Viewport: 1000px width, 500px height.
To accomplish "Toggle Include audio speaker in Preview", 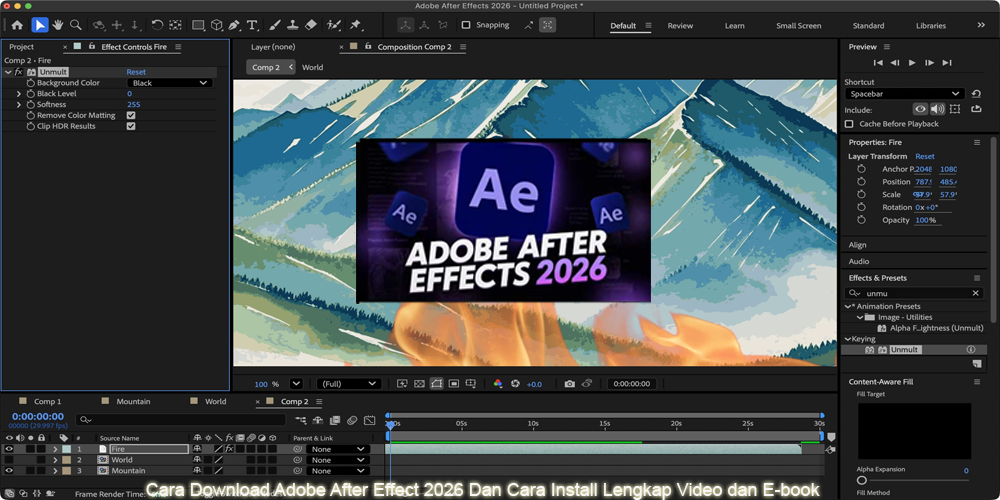I will (x=937, y=109).
